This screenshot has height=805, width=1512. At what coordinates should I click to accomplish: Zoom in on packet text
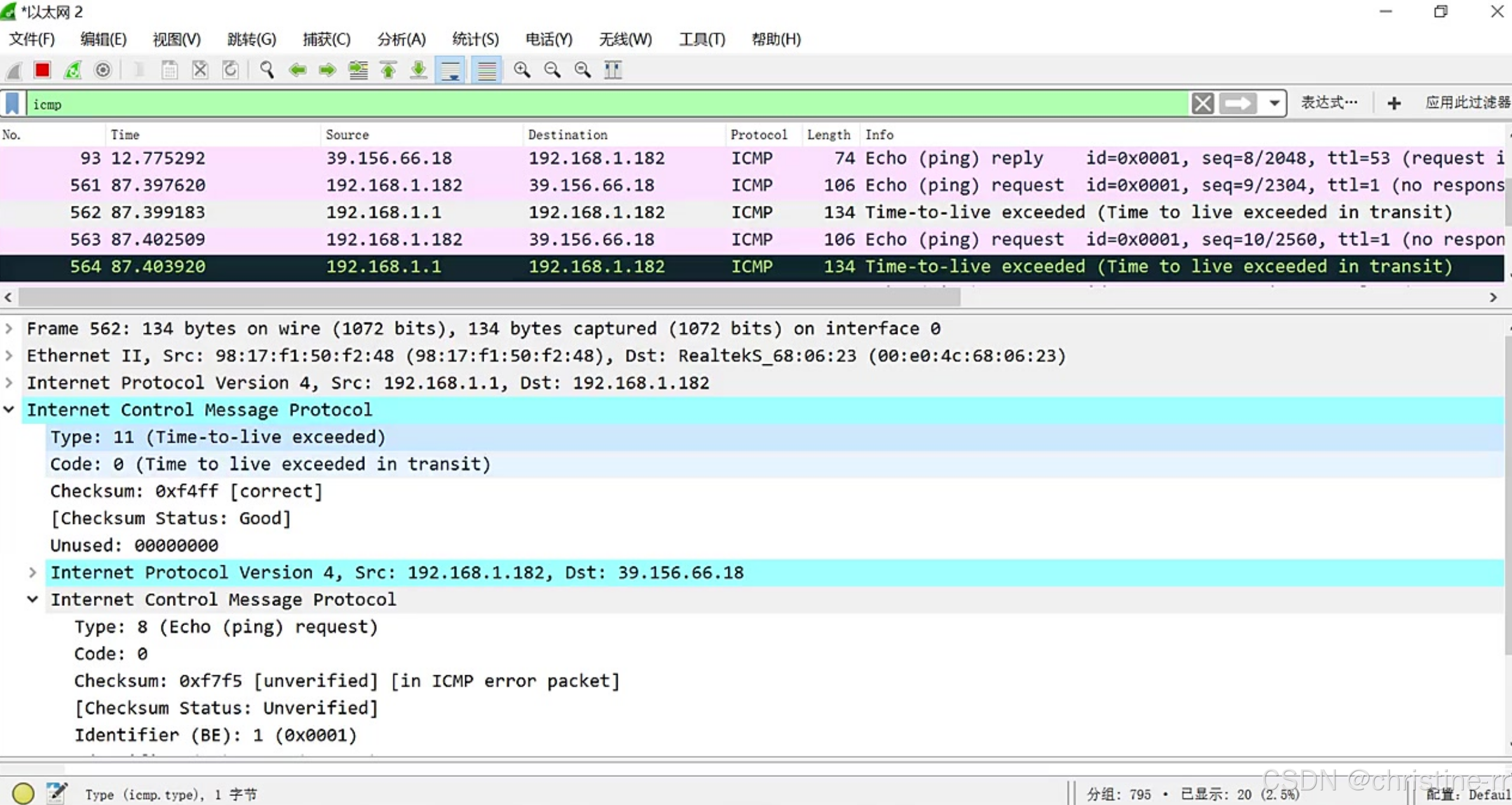[x=522, y=70]
